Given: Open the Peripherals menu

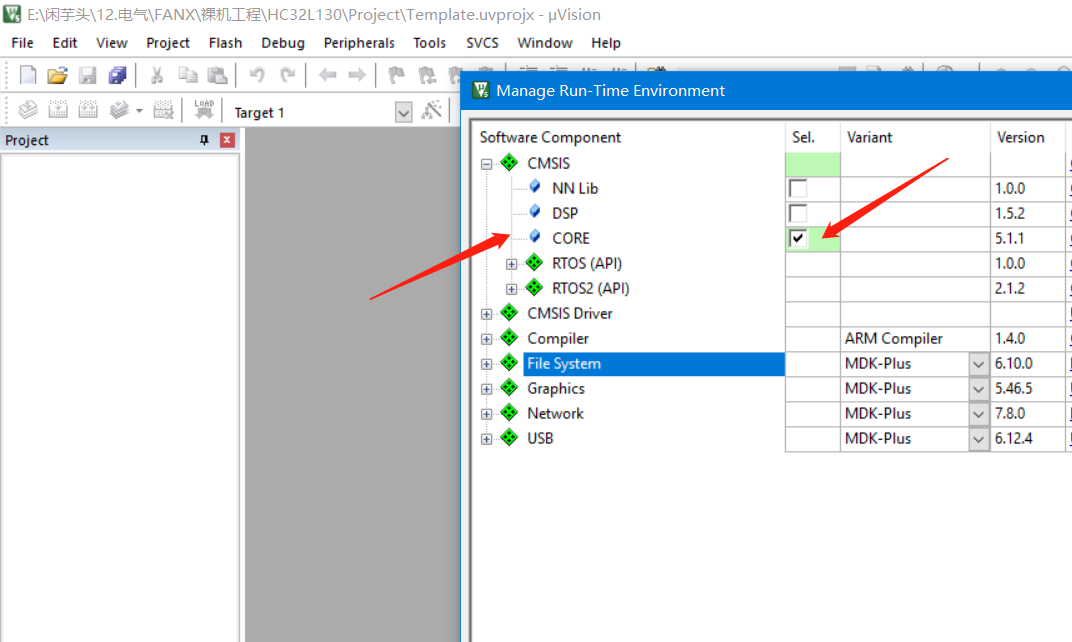Looking at the screenshot, I should pos(359,42).
